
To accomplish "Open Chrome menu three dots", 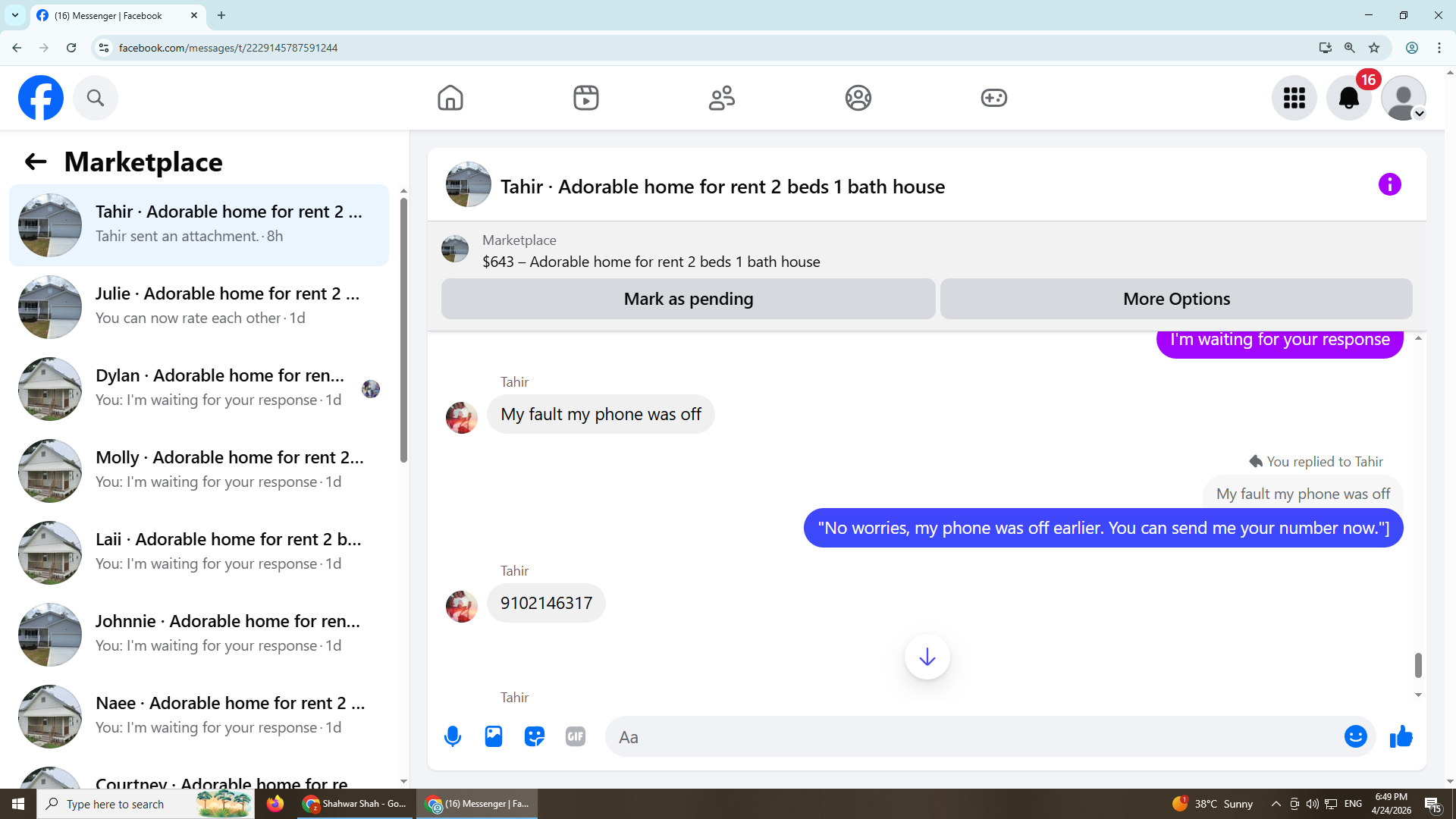I will [x=1439, y=48].
